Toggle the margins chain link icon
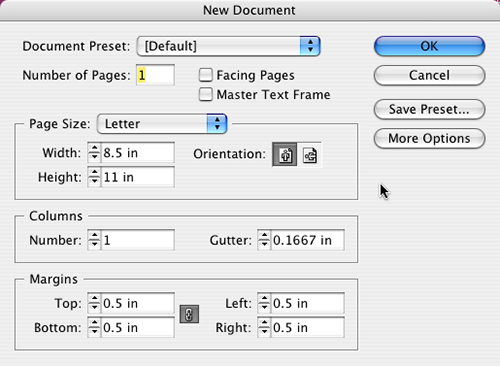Image resolution: width=500 pixels, height=366 pixels. [189, 314]
